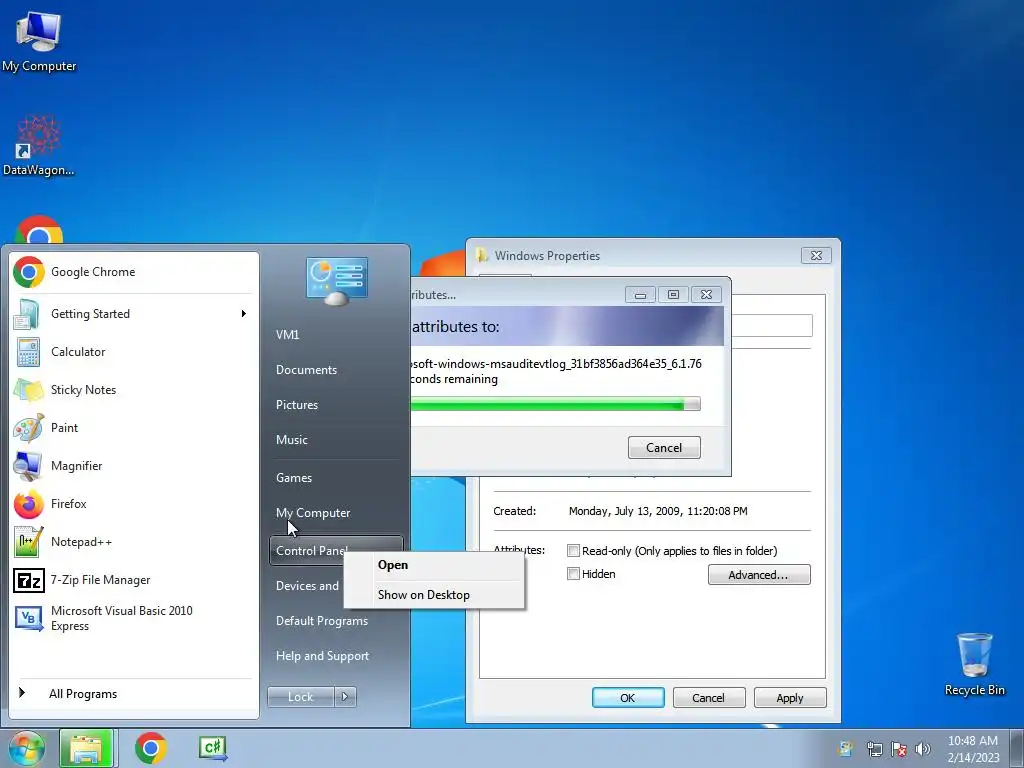Click the Lock button

301,697
